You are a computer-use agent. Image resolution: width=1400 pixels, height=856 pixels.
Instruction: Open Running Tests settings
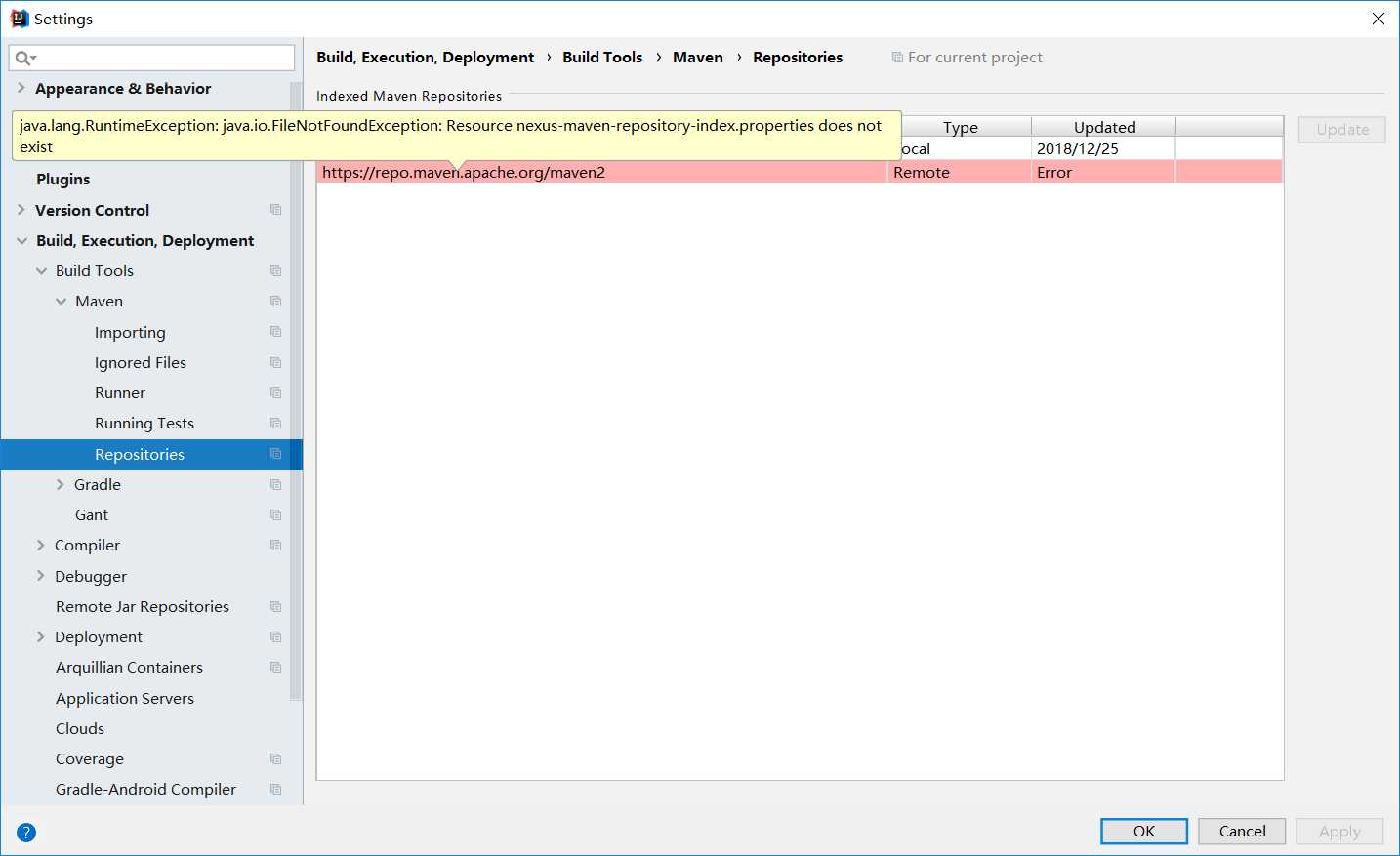pos(144,423)
